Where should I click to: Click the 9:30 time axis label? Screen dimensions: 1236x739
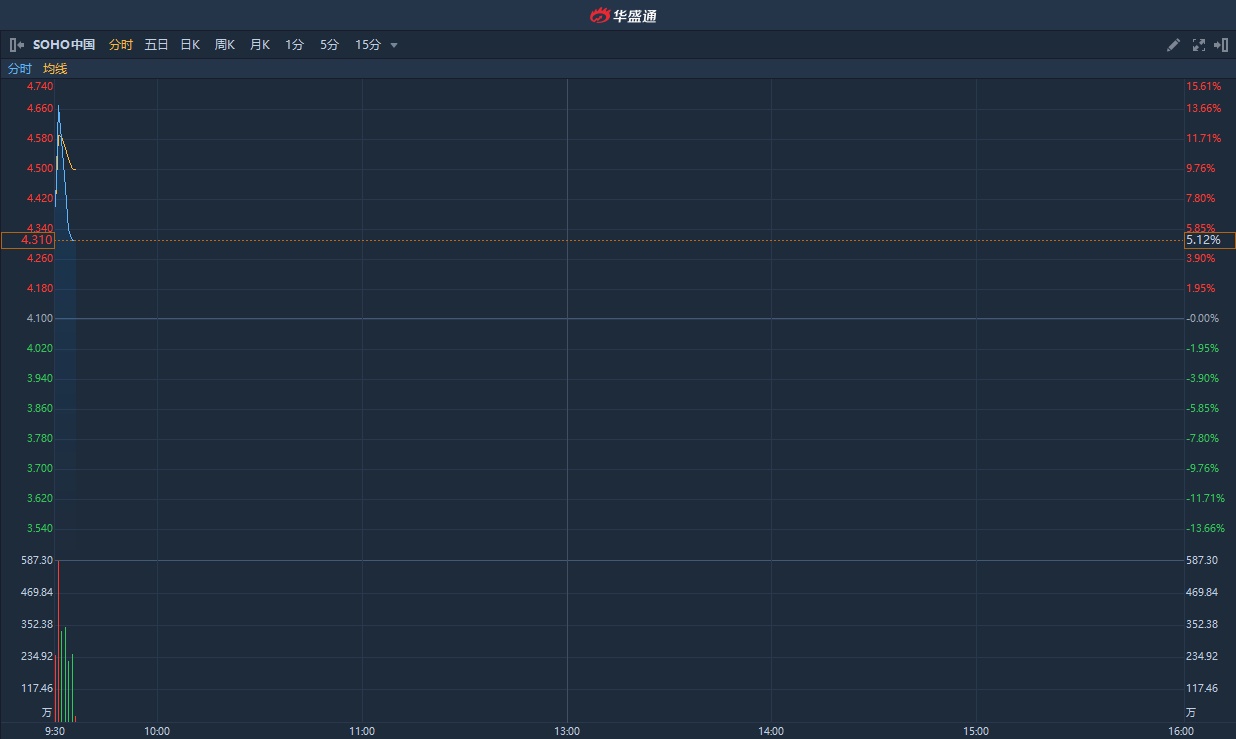(55, 731)
